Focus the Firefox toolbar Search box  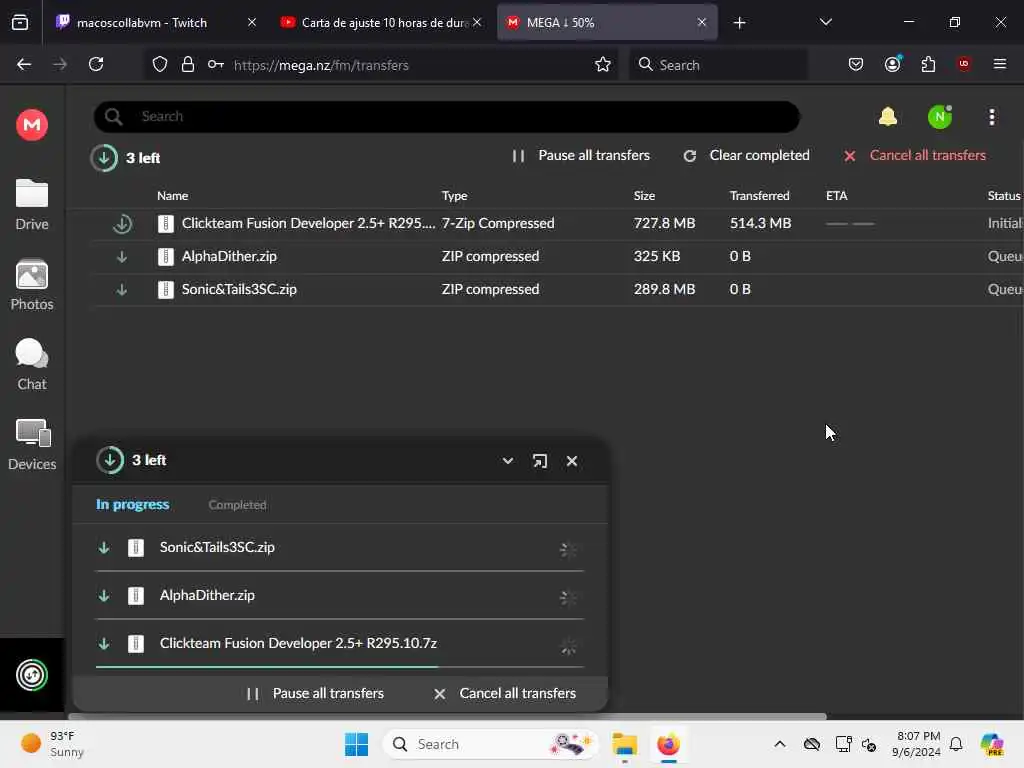[718, 65]
